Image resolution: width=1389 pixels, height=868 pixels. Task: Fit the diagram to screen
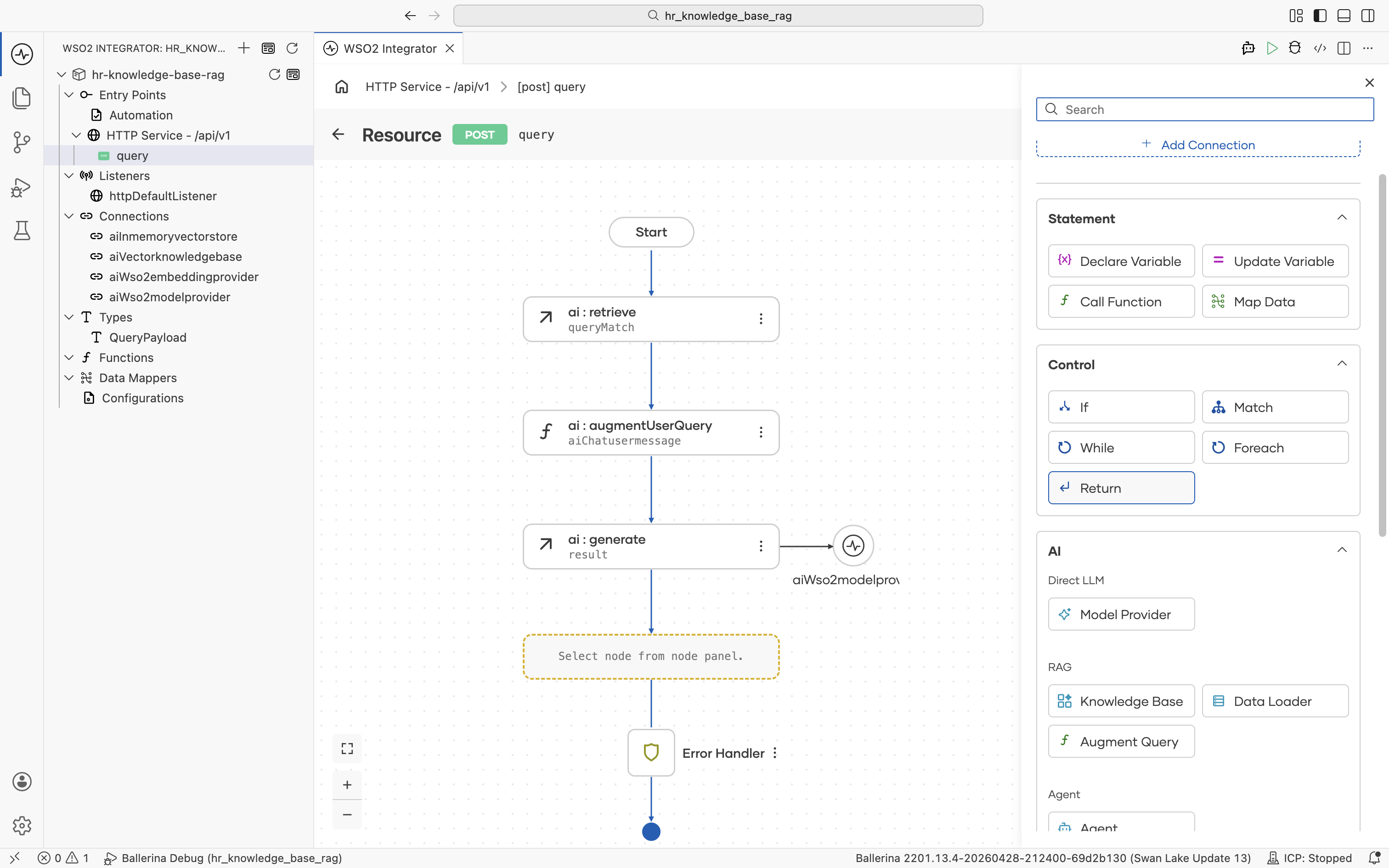point(347,749)
